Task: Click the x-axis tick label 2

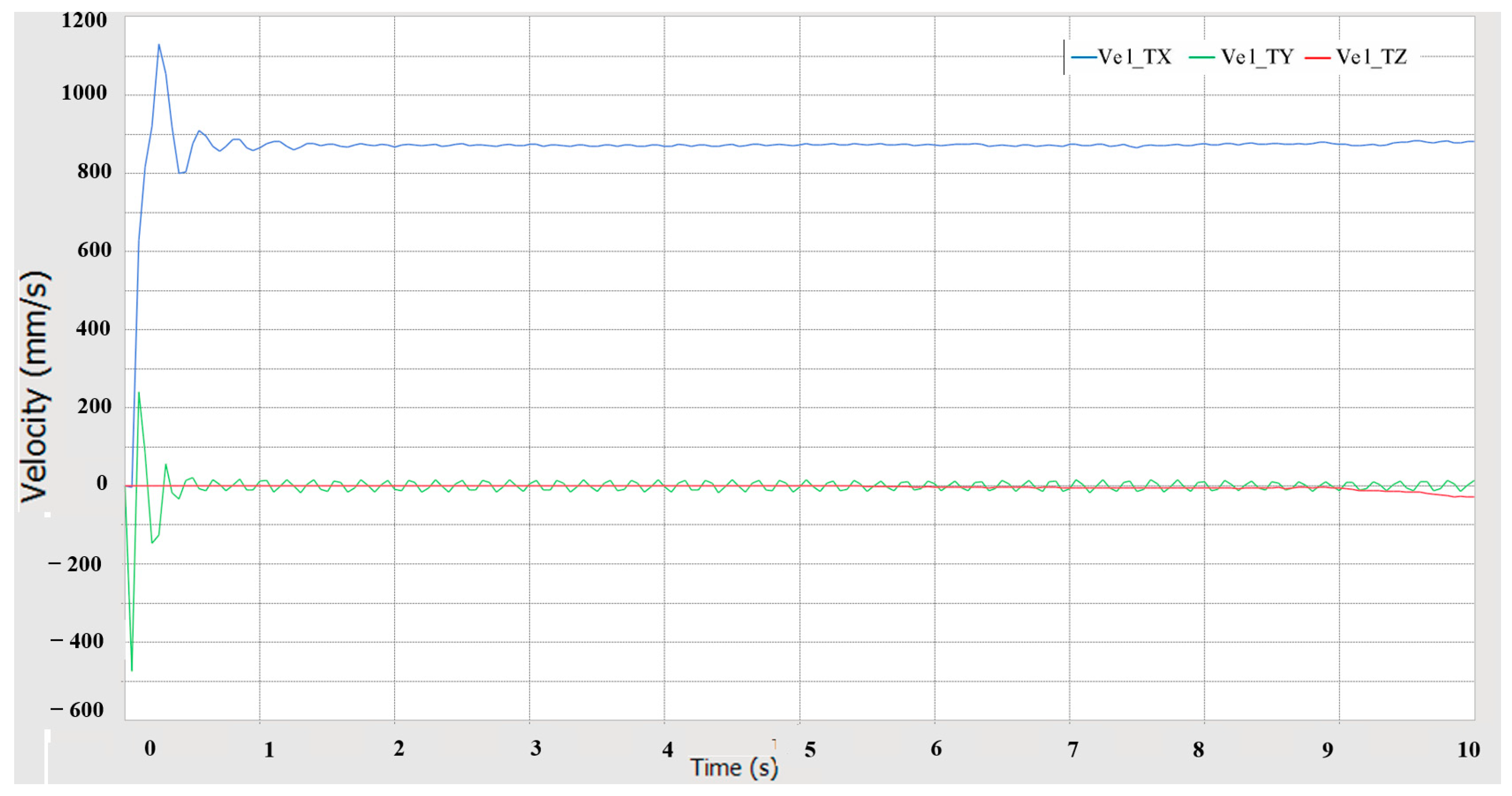Action: tap(399, 749)
